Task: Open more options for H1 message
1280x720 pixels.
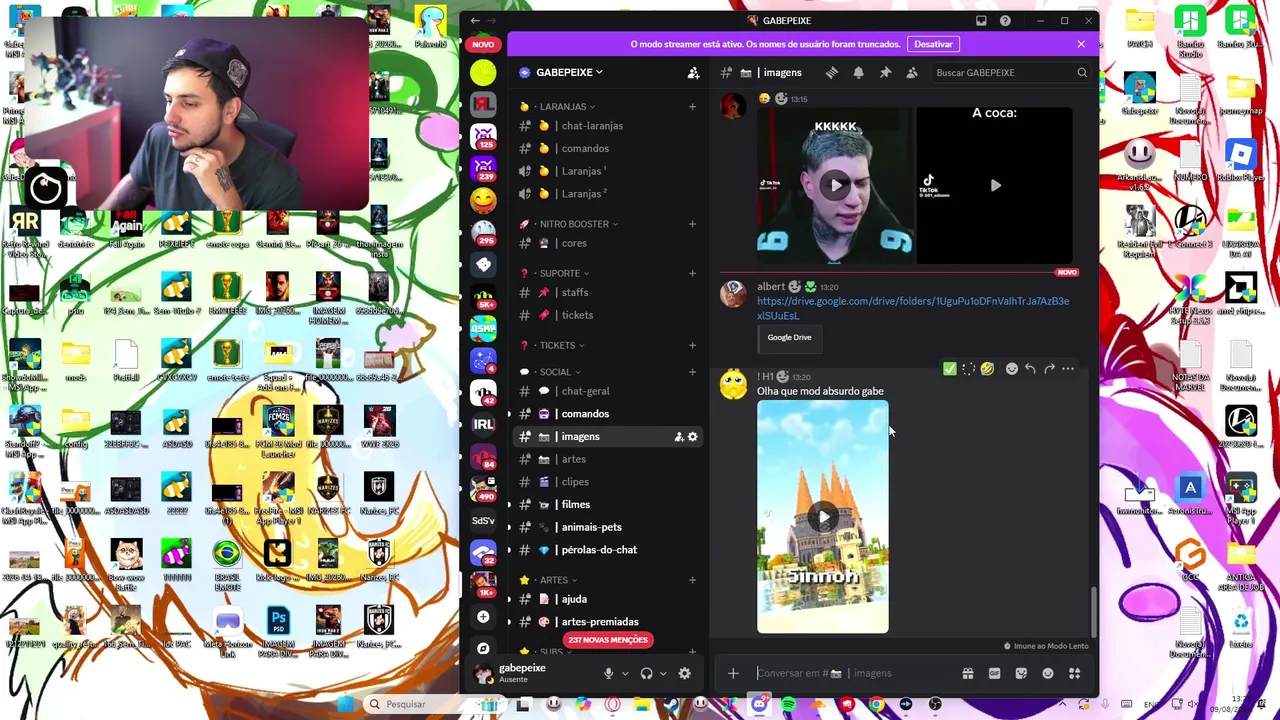Action: [x=1068, y=369]
